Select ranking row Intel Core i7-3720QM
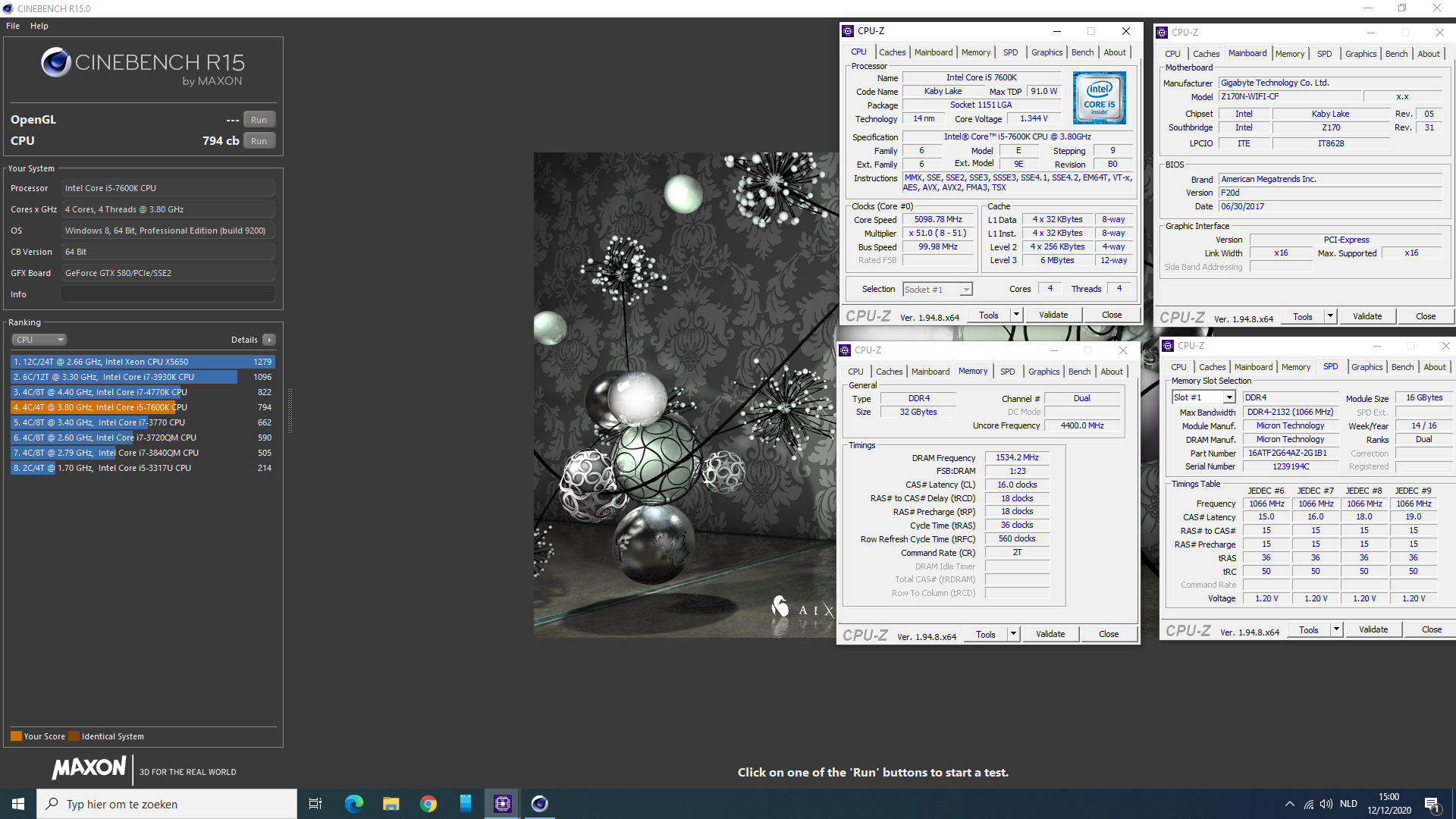Screen dimensions: 1456x819 point(143,438)
